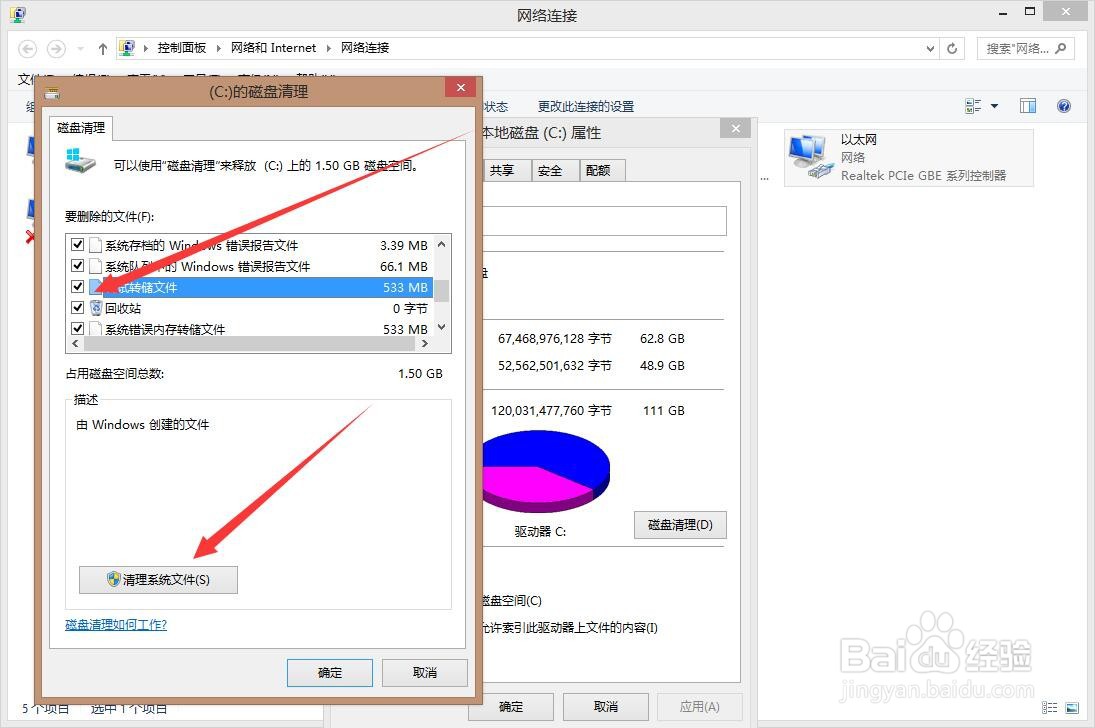
Task: Click the back navigation arrow
Action: click(x=27, y=47)
